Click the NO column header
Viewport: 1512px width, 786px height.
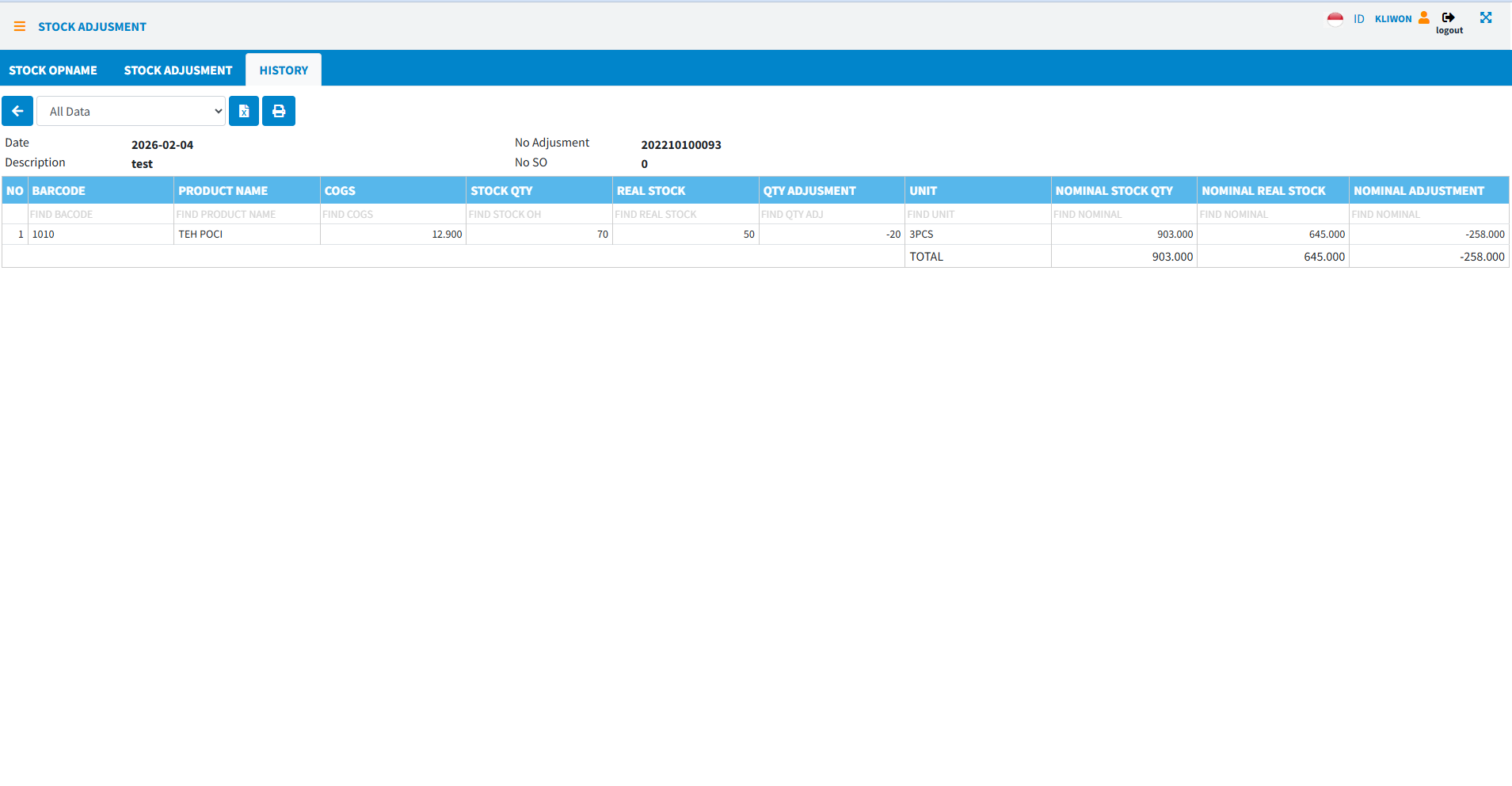coord(15,191)
